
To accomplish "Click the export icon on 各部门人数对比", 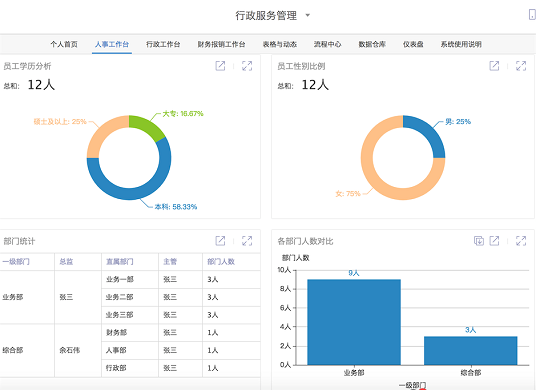I will tap(479, 241).
